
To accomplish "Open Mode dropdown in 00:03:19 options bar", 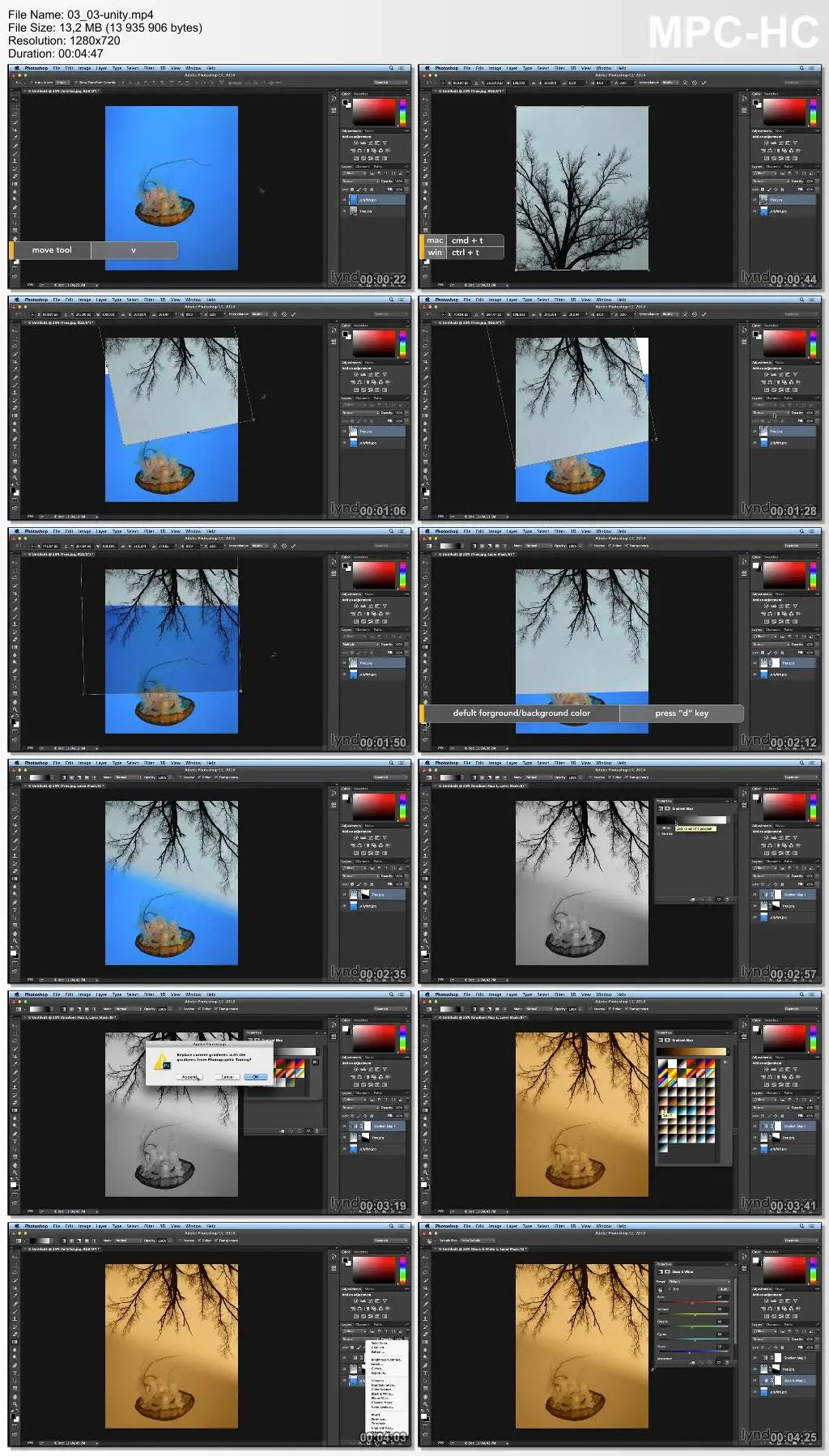I will pos(128,1009).
